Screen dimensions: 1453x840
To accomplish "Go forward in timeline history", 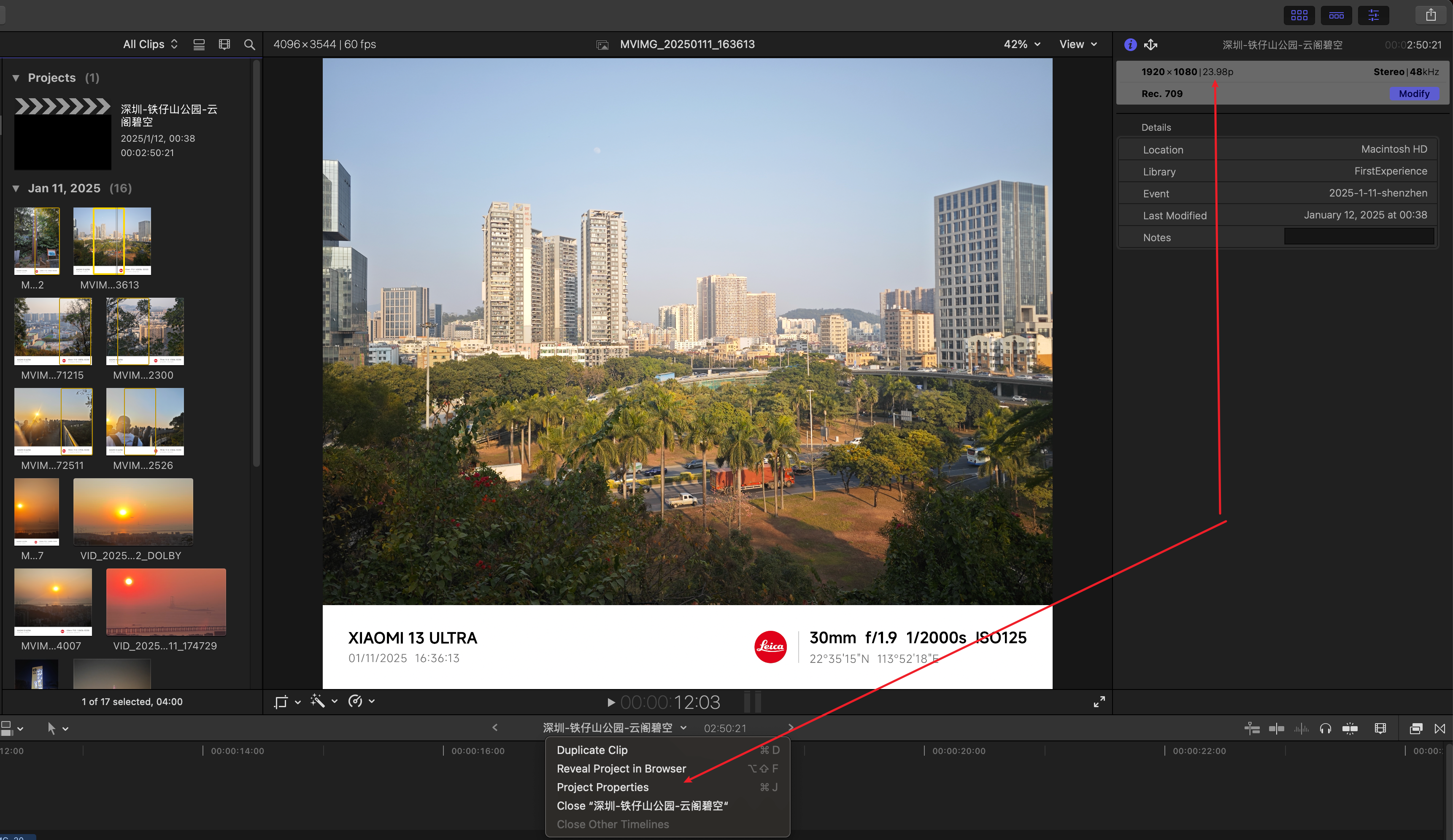I will click(x=791, y=728).
